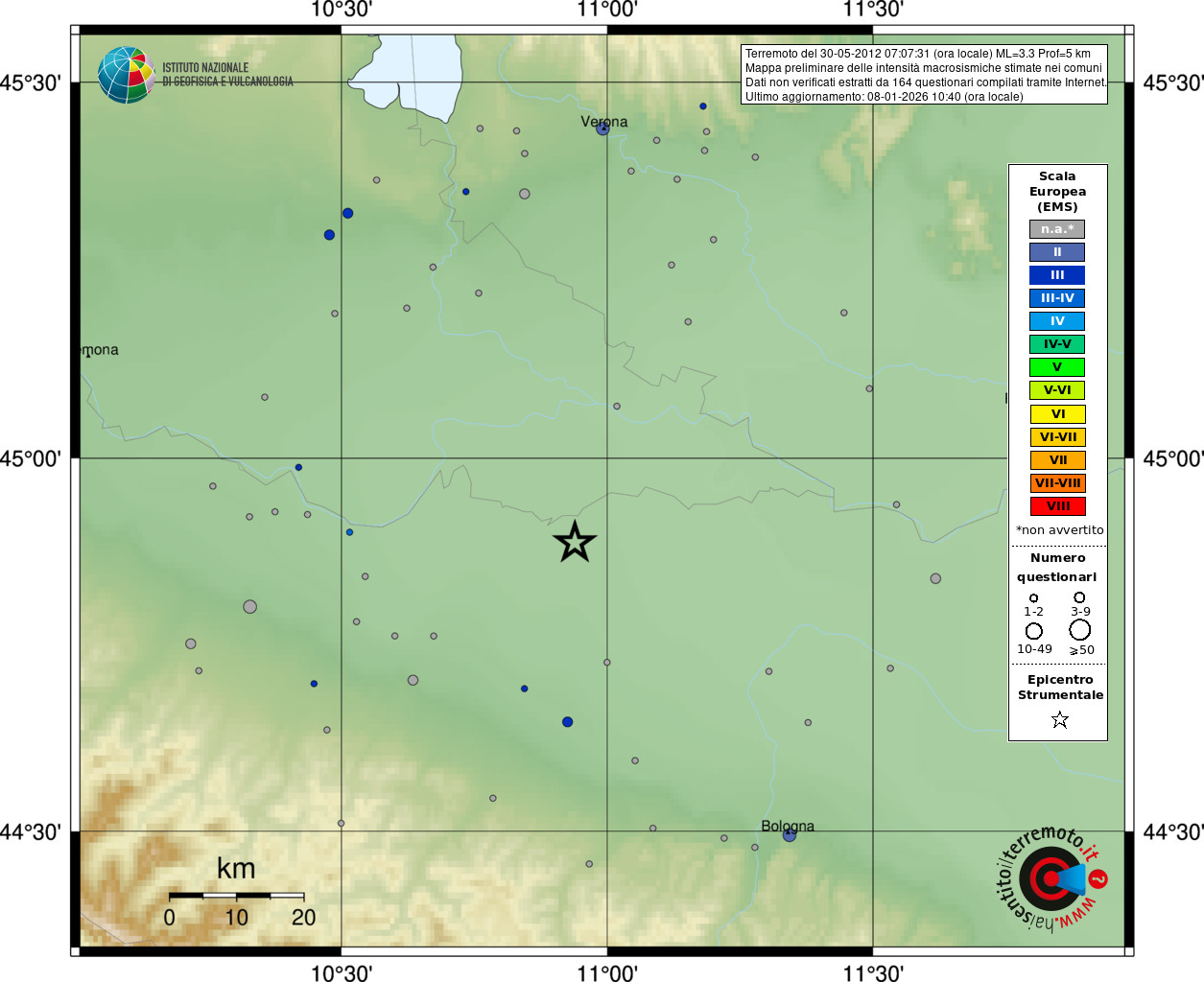
Task: Click the n.a.* gray legend swatch
Action: [x=1057, y=229]
